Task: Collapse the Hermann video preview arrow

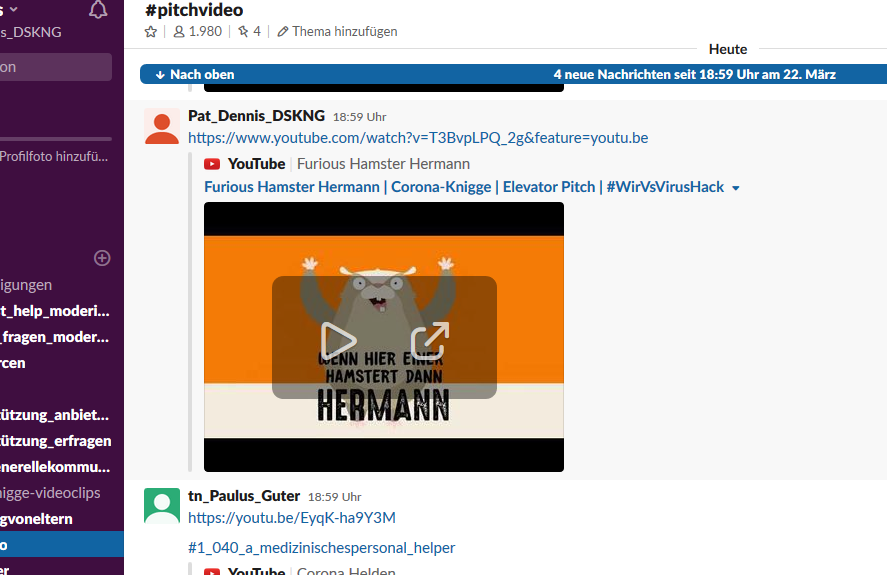Action: point(736,188)
